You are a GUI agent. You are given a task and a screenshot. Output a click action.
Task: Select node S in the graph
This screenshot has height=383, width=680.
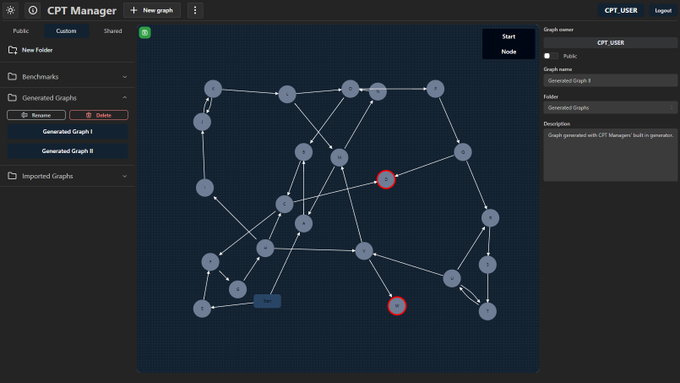click(487, 265)
